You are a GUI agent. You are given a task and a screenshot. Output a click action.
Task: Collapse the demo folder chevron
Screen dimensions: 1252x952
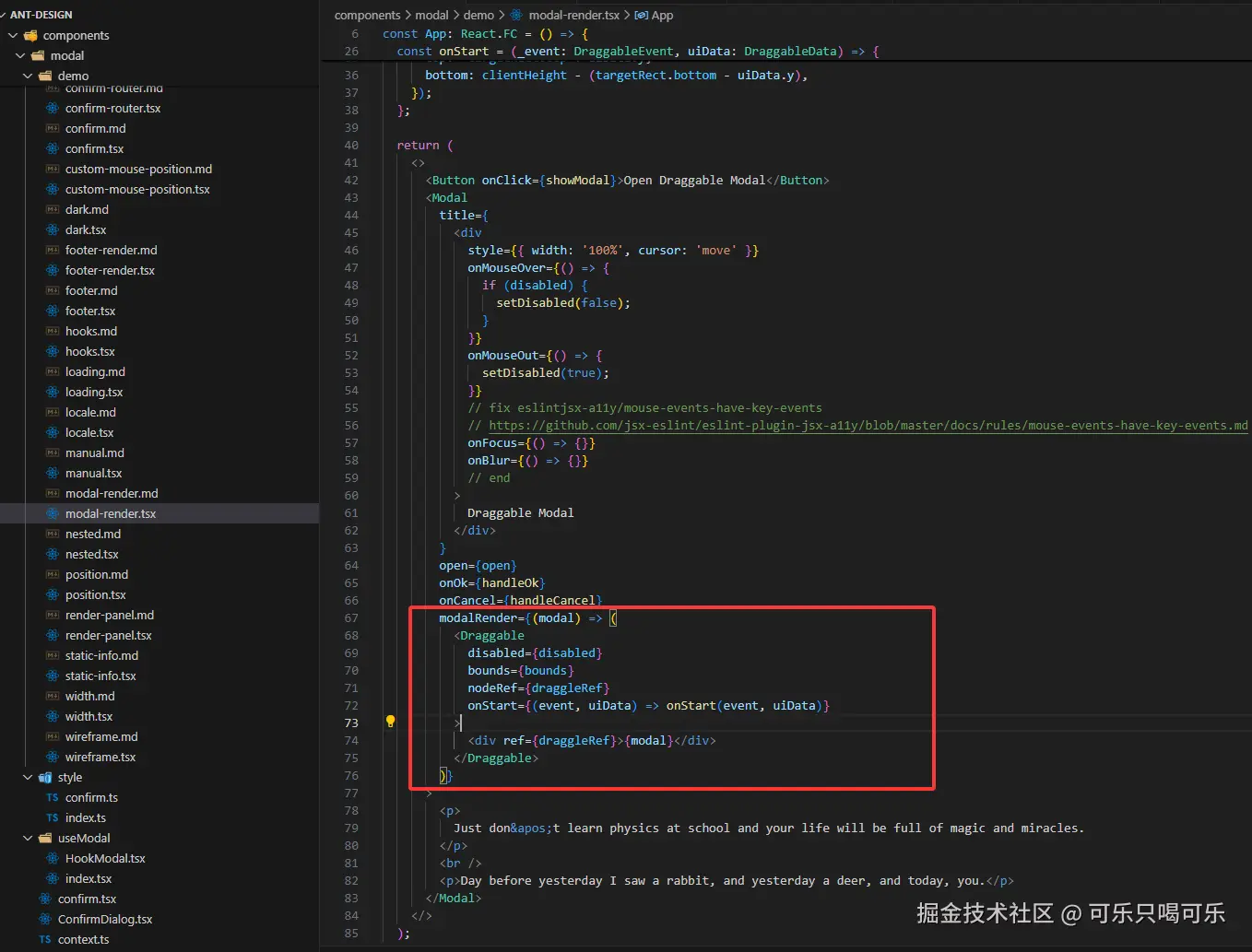point(28,76)
